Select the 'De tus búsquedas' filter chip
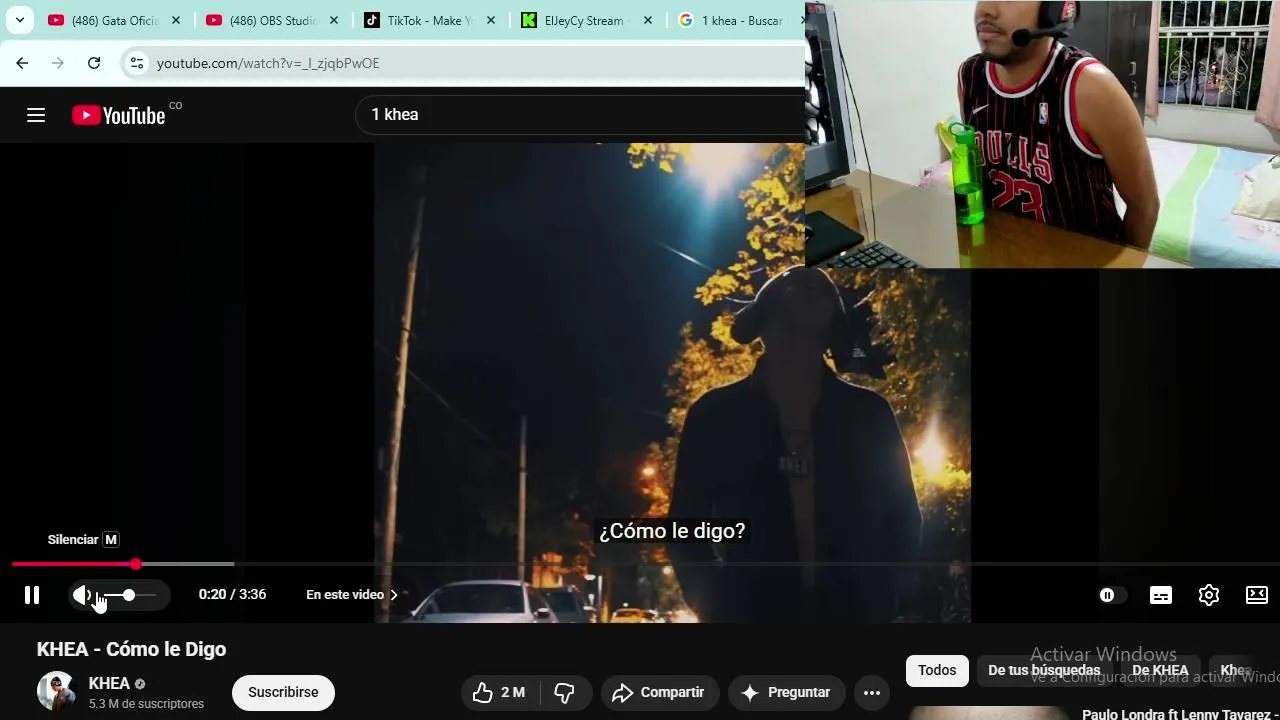1280x720 pixels. 1044,670
